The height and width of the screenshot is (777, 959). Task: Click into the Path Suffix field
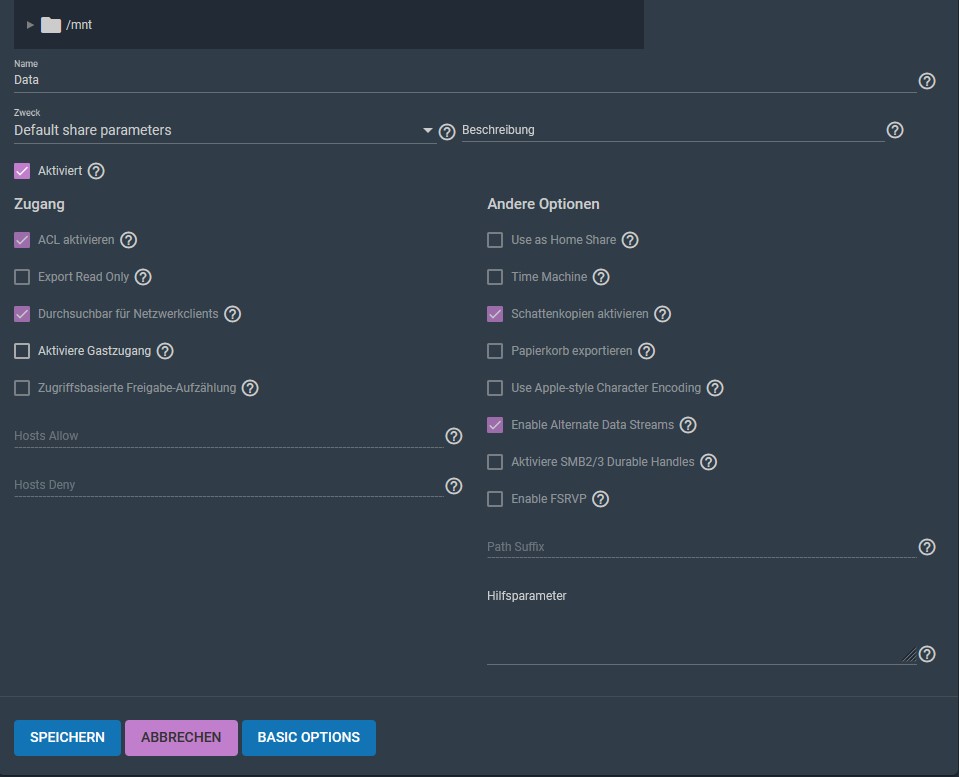pos(701,546)
